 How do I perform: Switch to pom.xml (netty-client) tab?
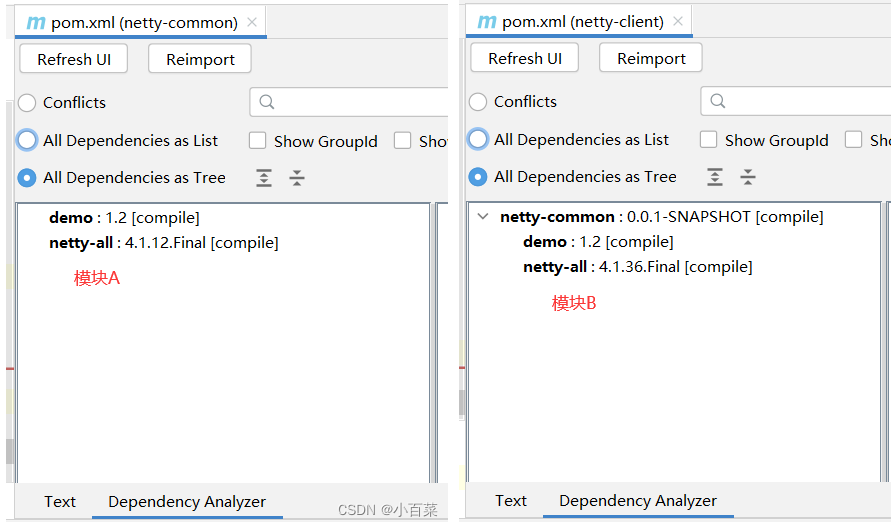point(579,22)
